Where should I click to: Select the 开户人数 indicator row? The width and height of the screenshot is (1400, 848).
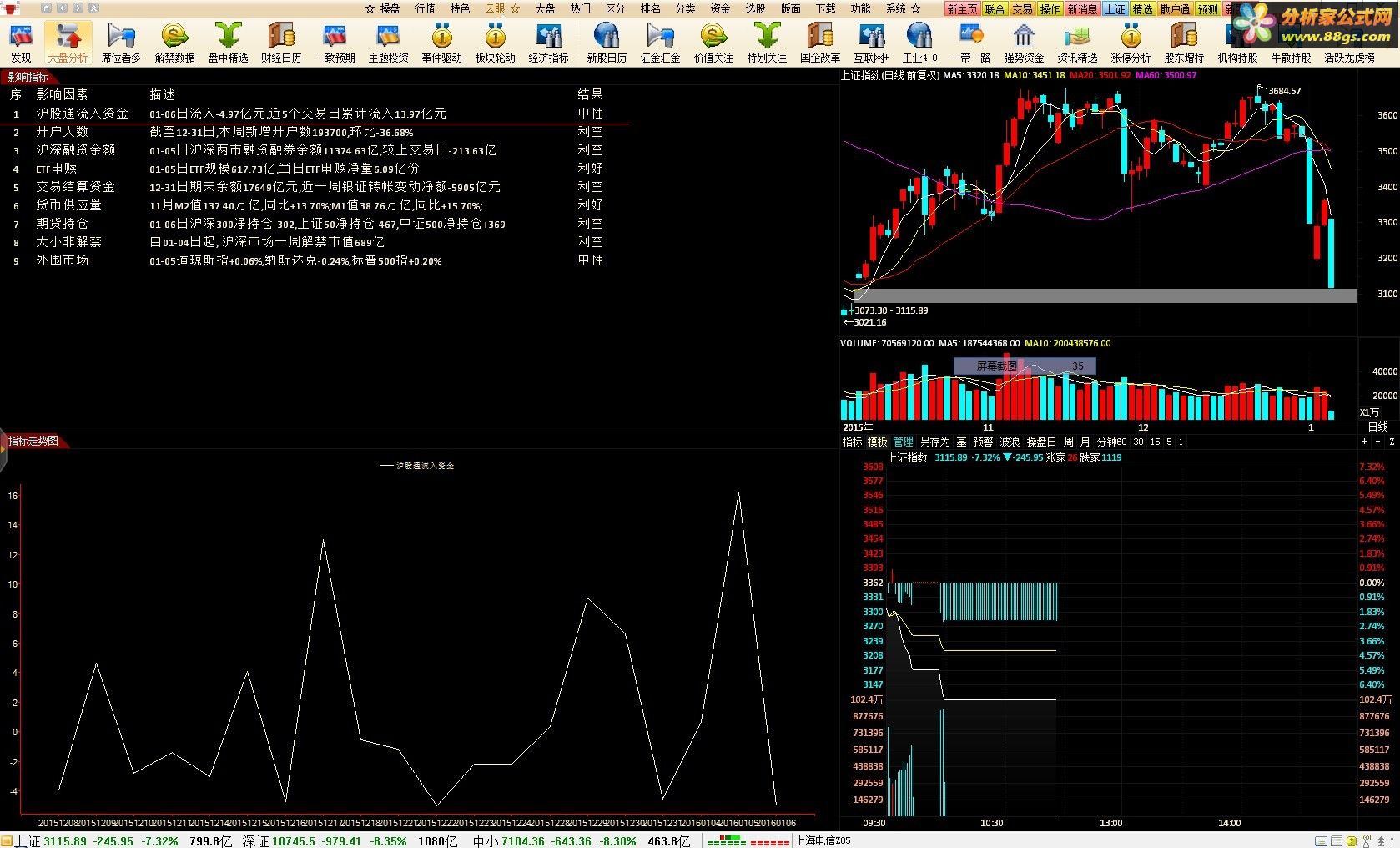pyautogui.click(x=314, y=132)
